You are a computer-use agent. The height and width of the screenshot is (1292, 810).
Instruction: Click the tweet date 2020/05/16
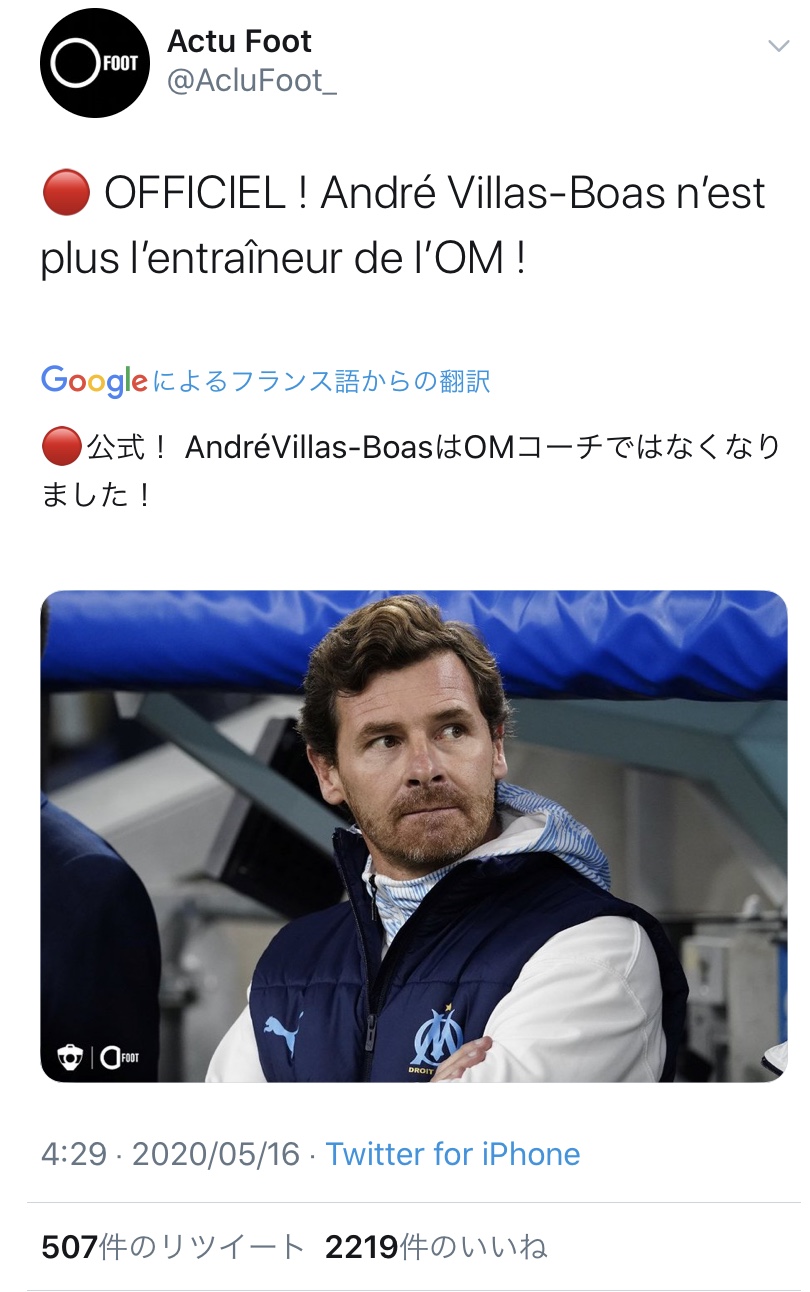pos(216,1154)
